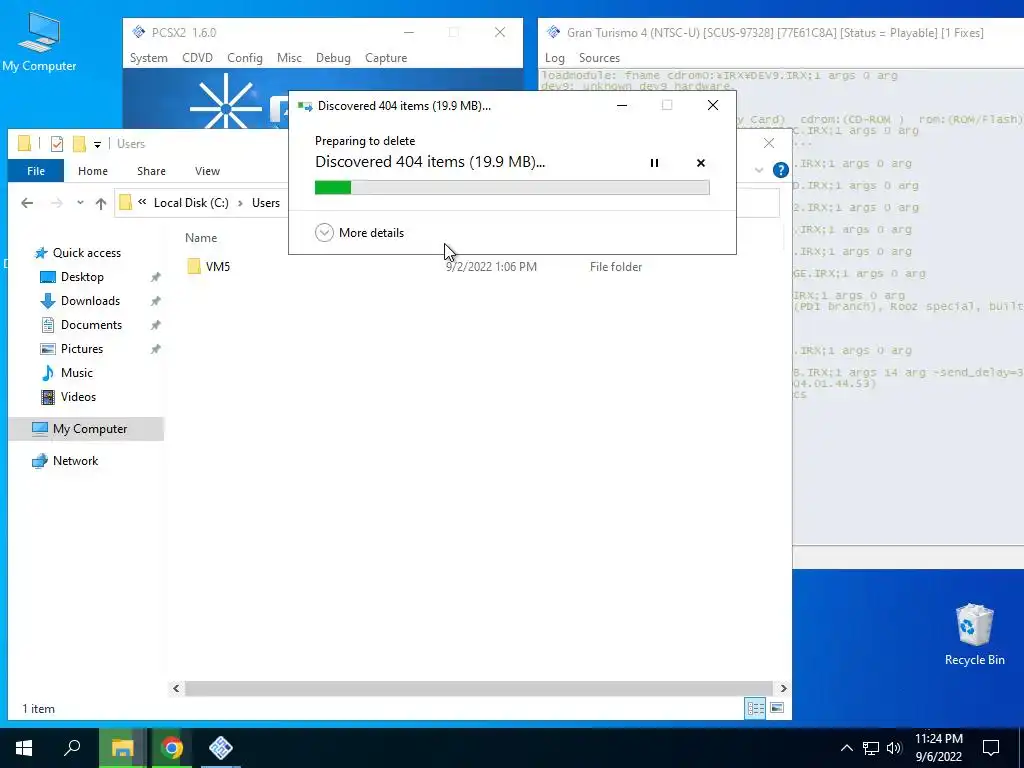Open the Recycle Bin on desktop

[974, 635]
